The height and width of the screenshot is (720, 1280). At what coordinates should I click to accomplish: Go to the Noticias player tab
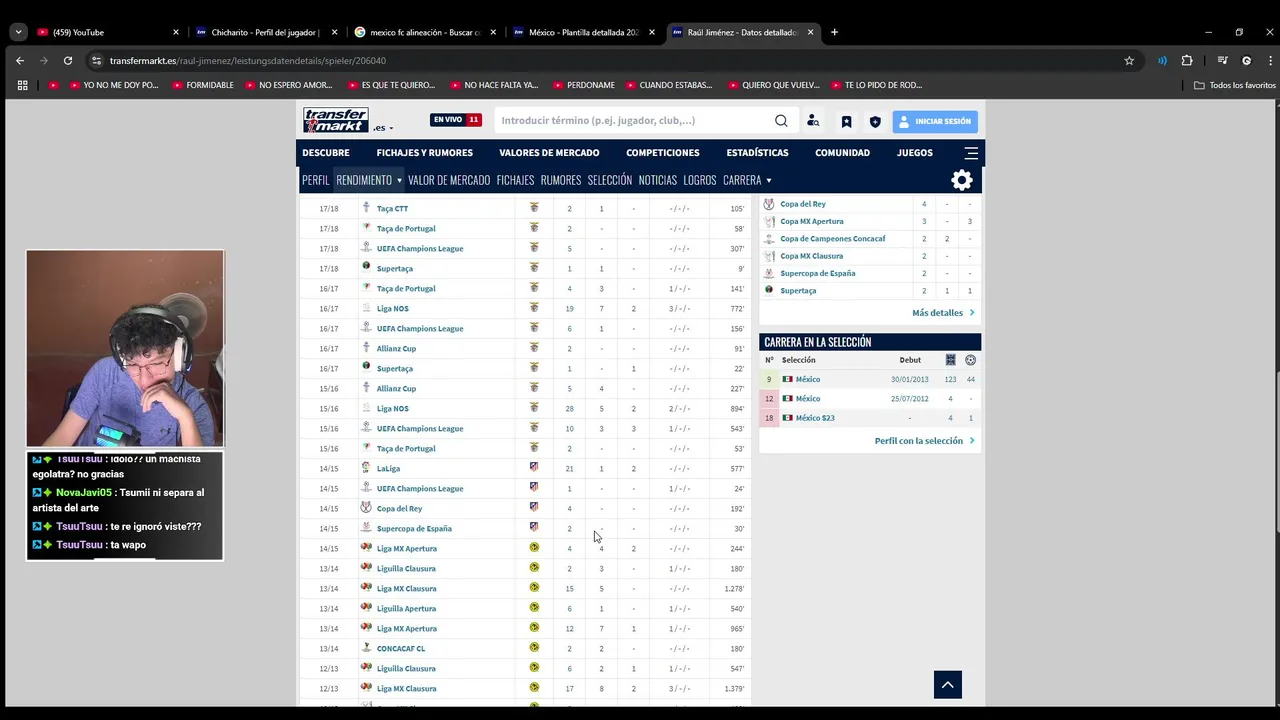(x=658, y=180)
